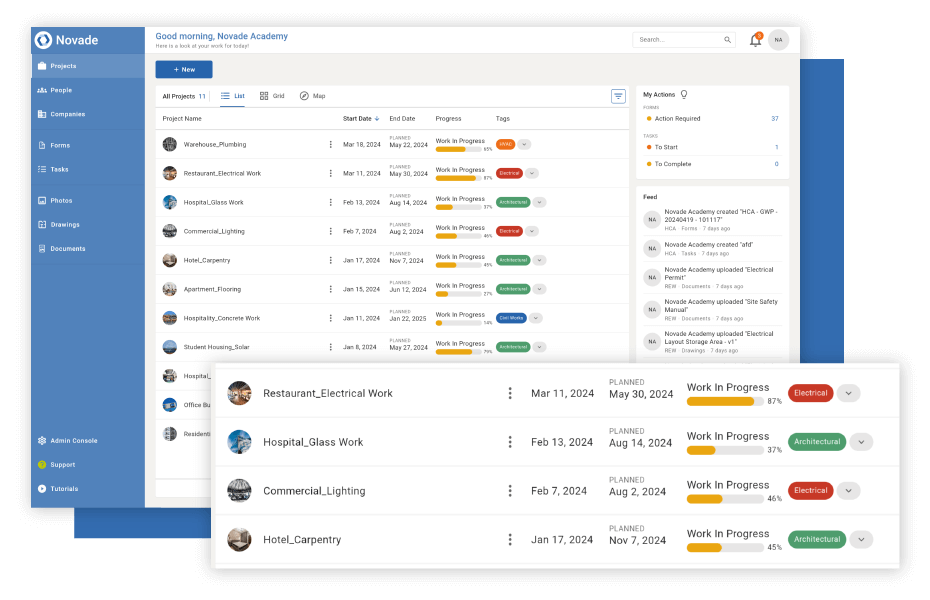Click the notification bell icon
The width and height of the screenshot is (930, 600).
[756, 39]
